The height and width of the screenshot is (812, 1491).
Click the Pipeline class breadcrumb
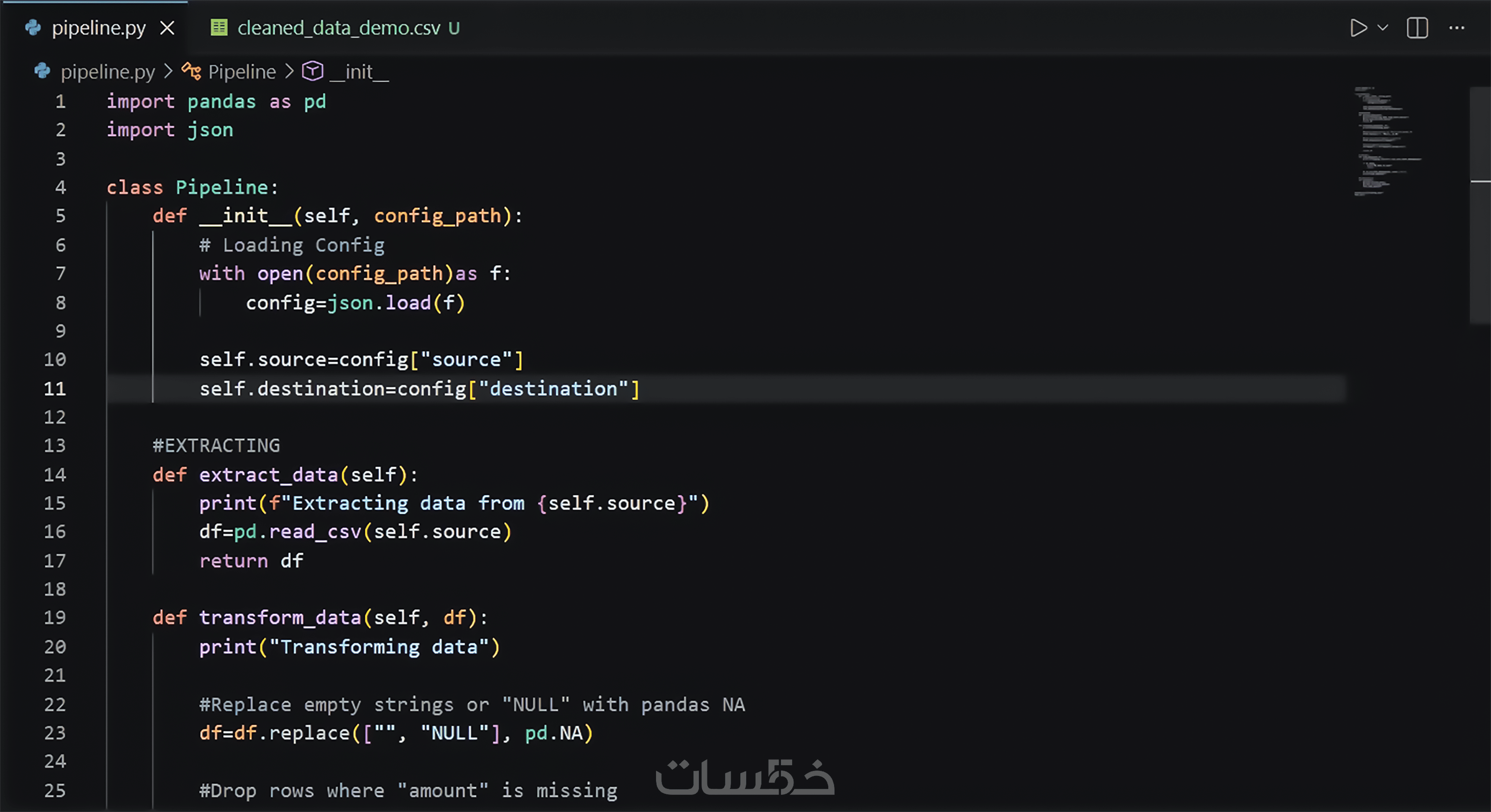click(242, 72)
